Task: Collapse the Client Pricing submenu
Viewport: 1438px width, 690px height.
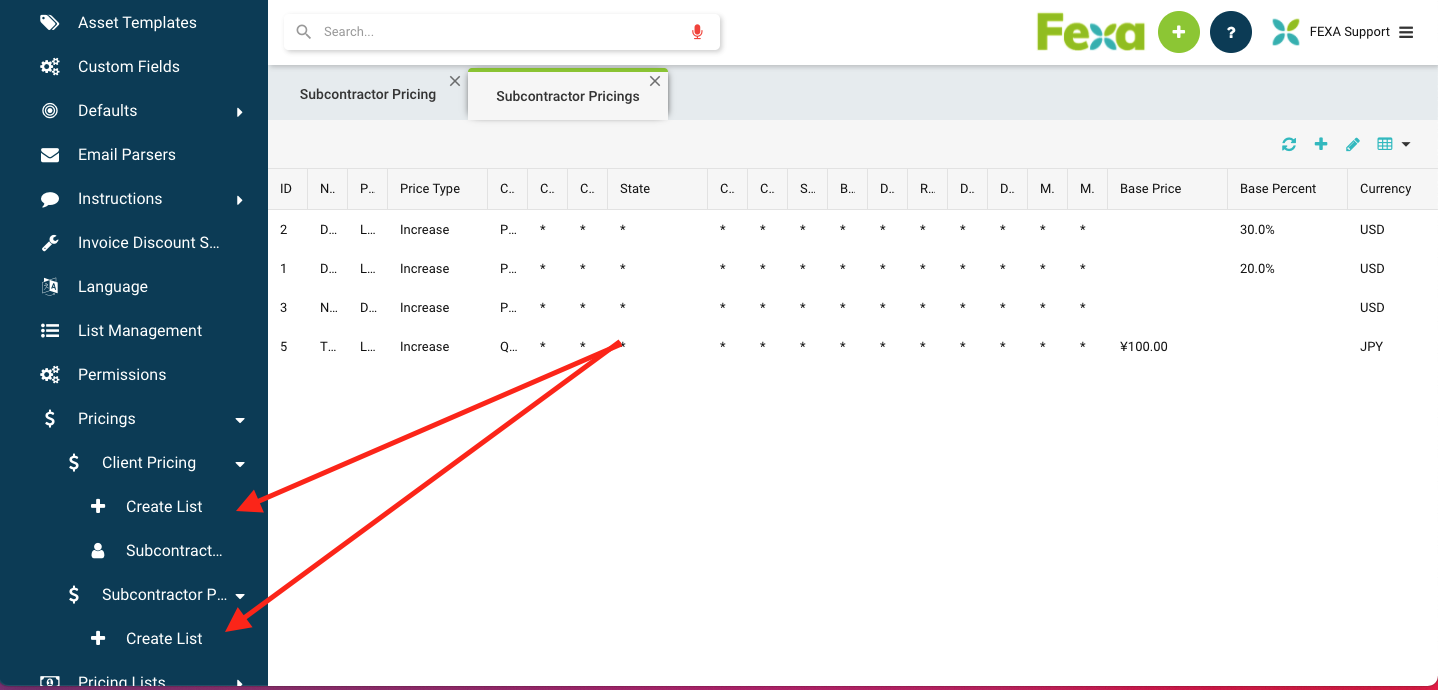Action: (240, 464)
